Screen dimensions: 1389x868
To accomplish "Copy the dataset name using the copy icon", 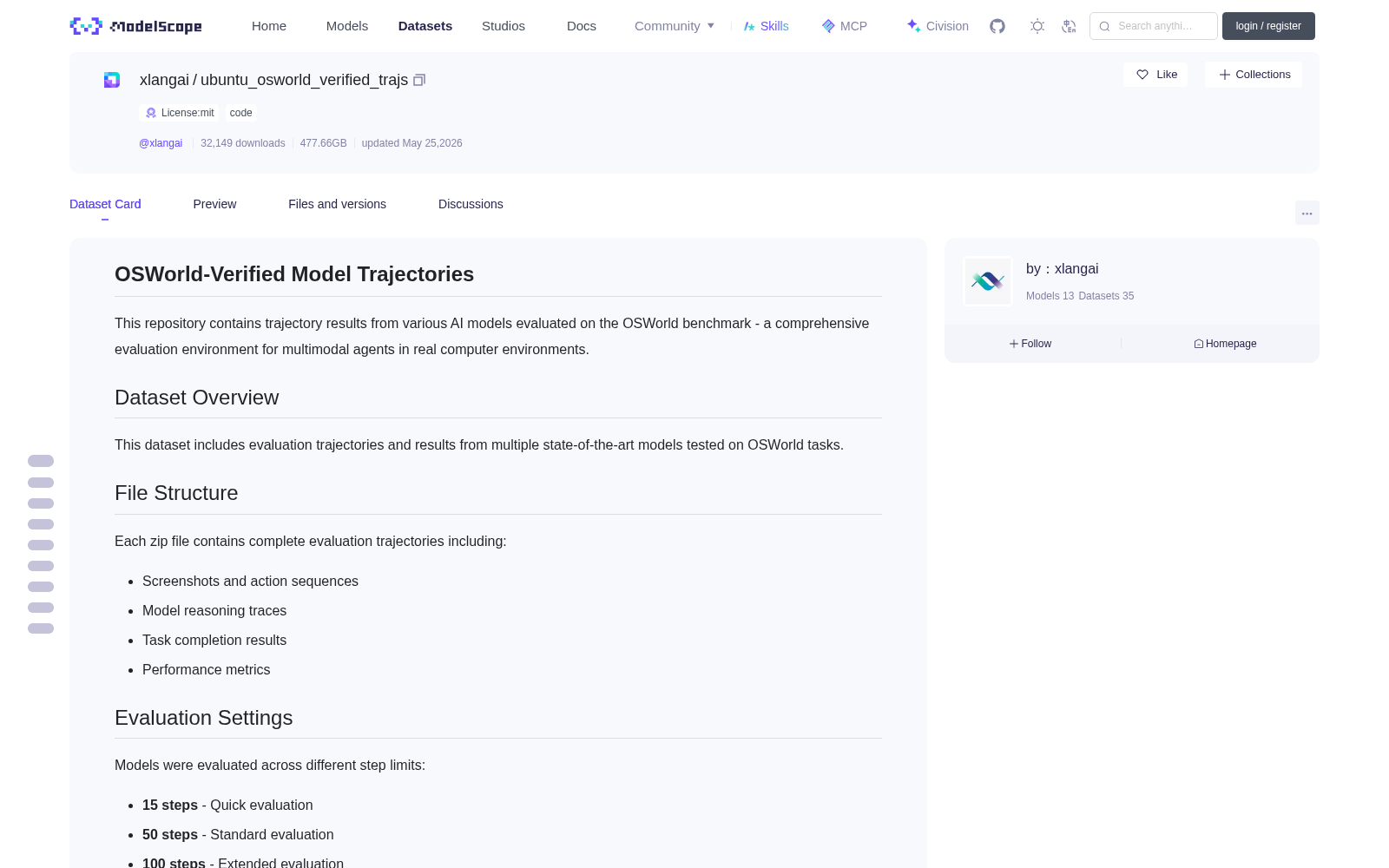I will pos(419,80).
